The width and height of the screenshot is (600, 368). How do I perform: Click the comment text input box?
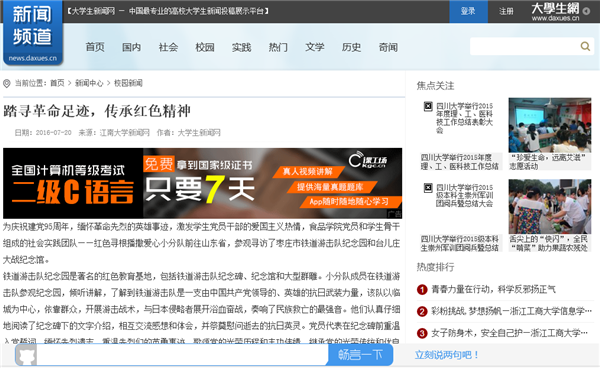tap(182, 355)
